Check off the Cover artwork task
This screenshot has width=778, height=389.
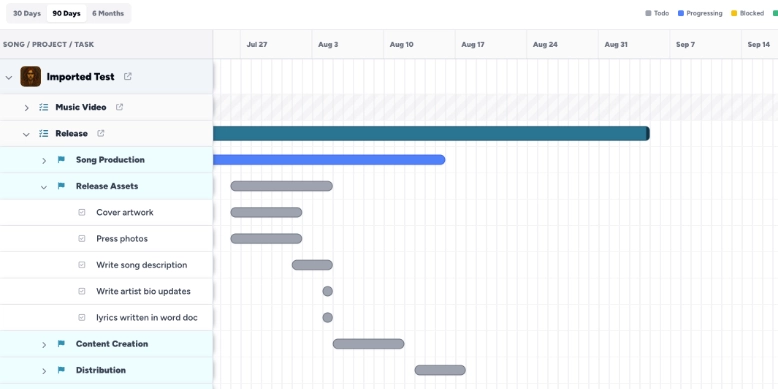pos(82,212)
